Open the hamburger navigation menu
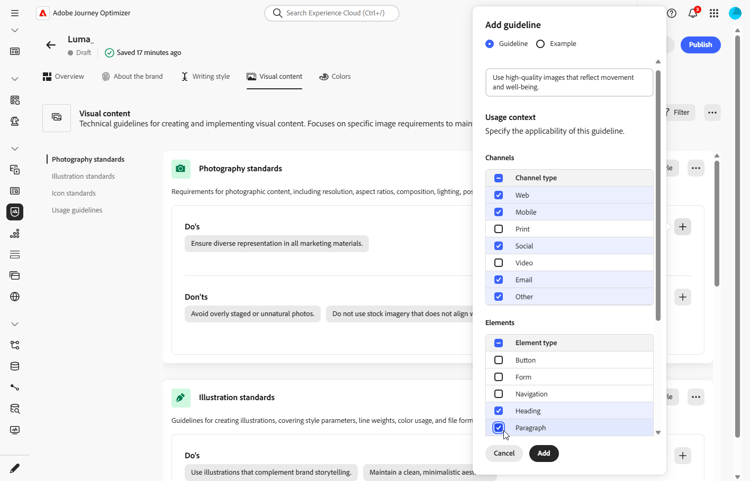 click(14, 13)
